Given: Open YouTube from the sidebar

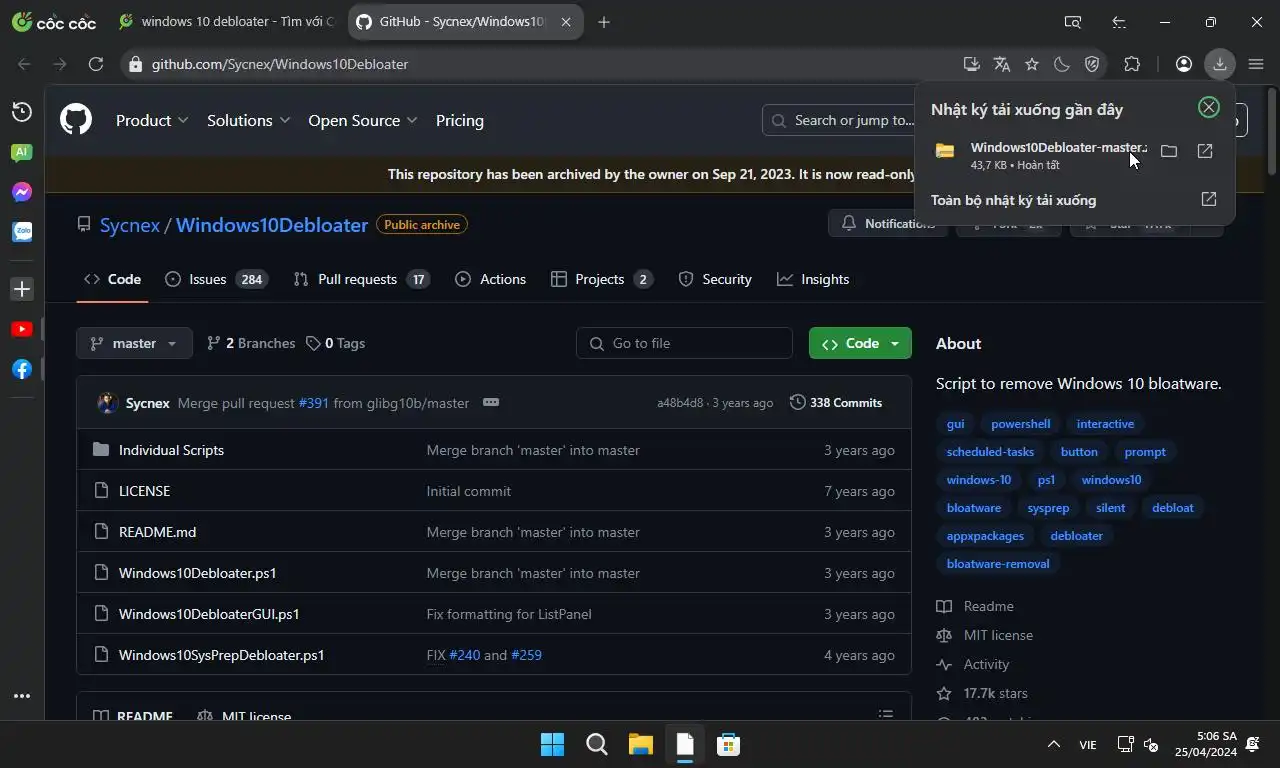Looking at the screenshot, I should [22, 329].
